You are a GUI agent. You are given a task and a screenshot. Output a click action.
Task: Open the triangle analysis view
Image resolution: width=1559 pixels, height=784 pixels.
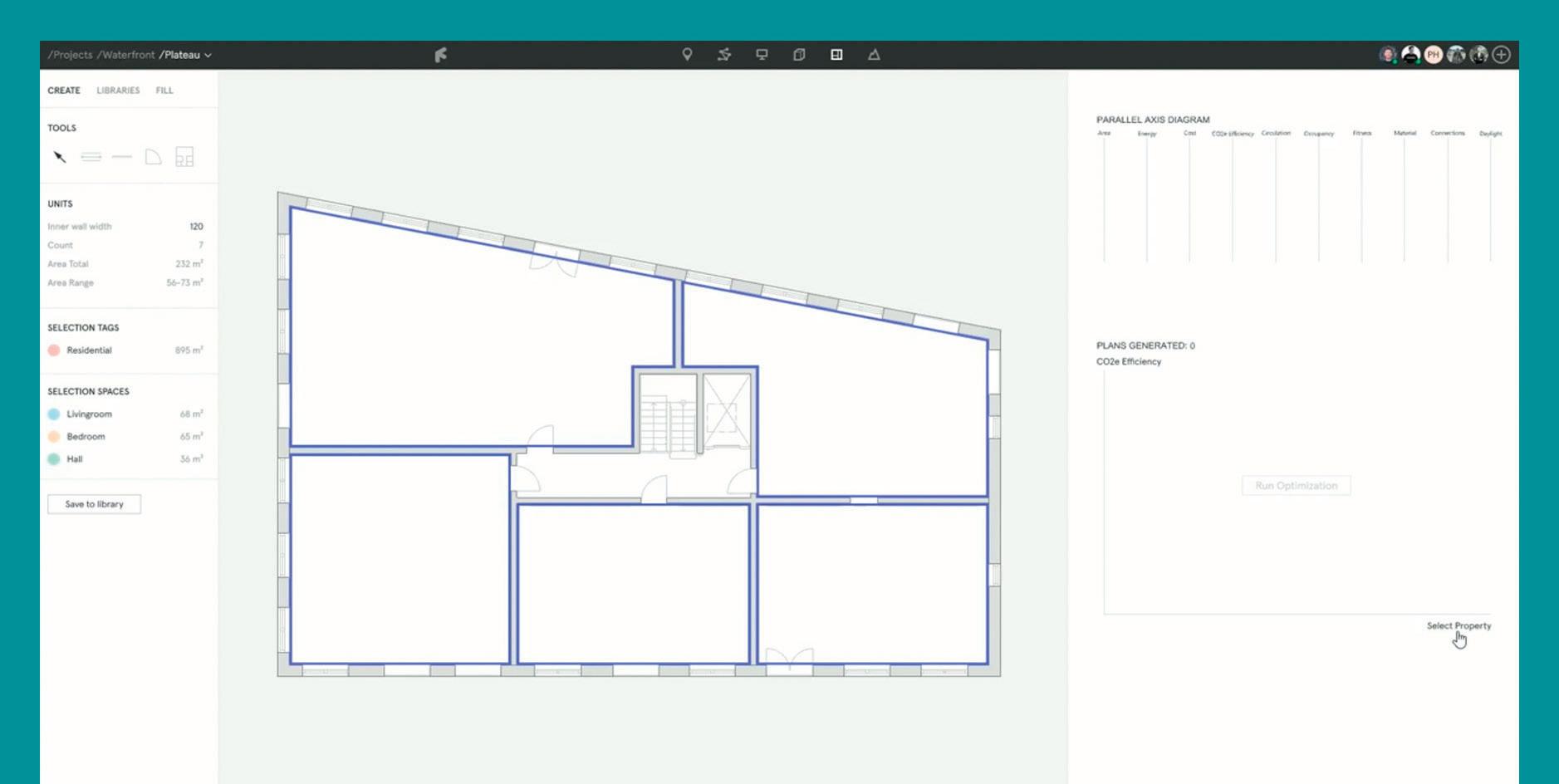tap(874, 55)
